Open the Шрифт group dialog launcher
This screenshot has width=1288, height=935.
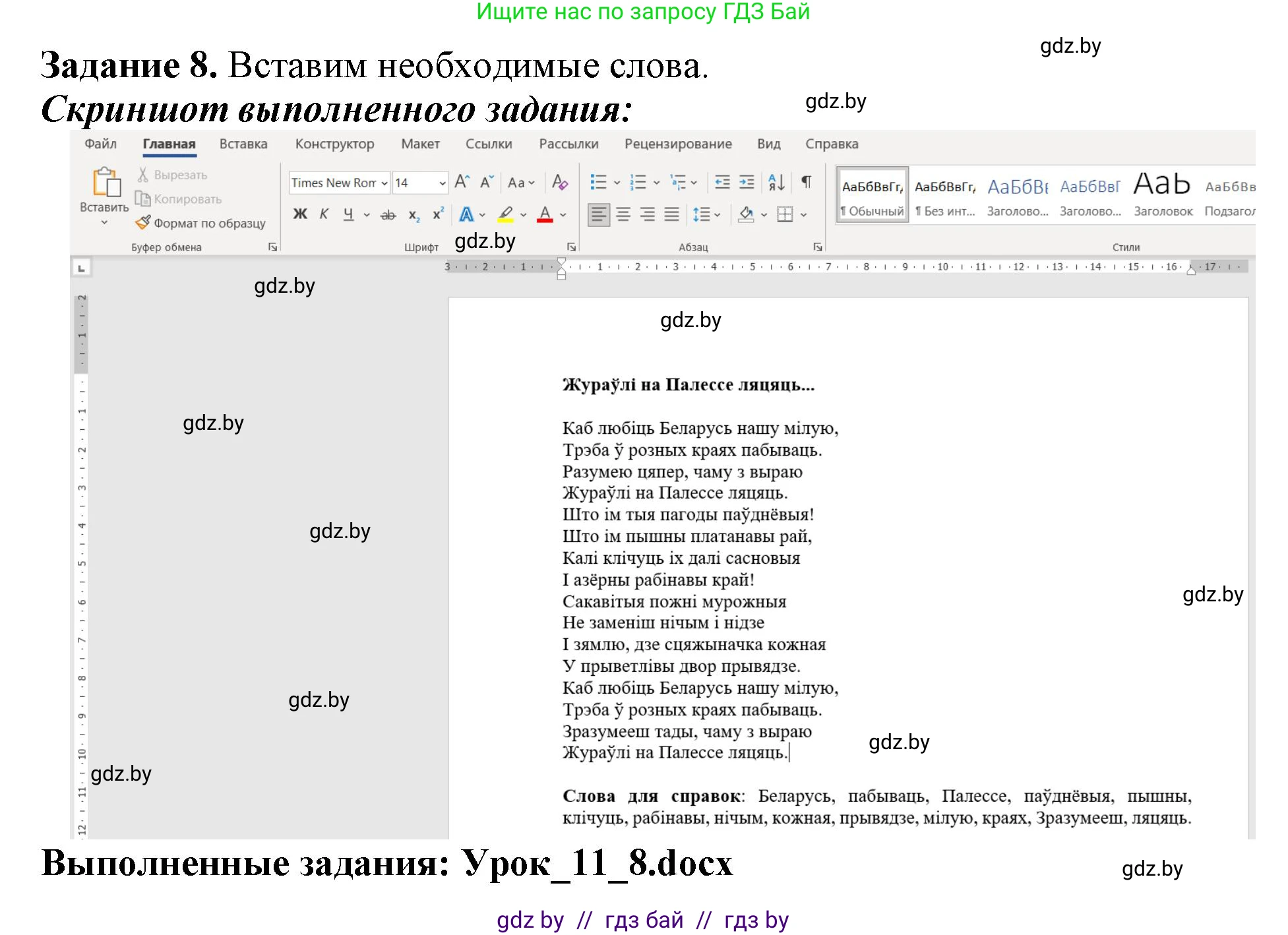point(571,246)
